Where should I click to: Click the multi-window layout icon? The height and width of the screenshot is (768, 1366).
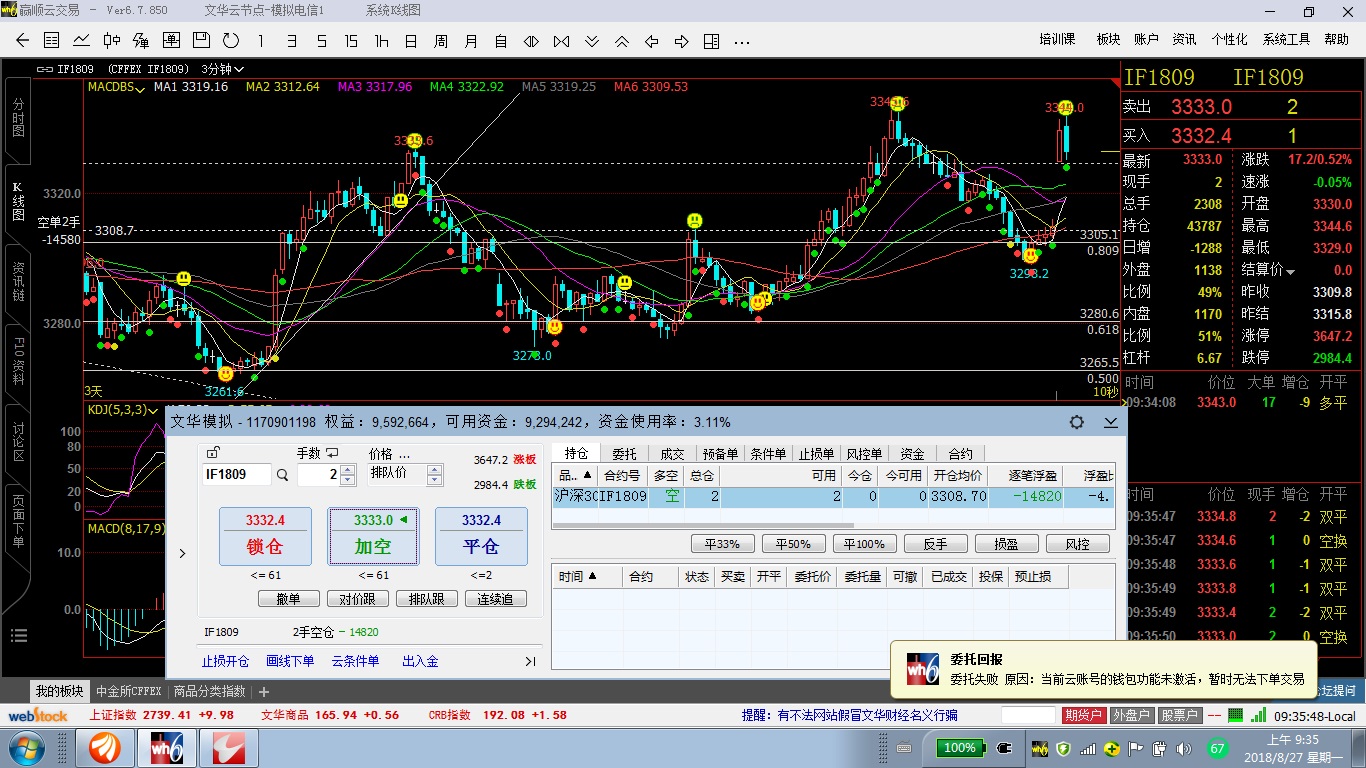click(711, 41)
